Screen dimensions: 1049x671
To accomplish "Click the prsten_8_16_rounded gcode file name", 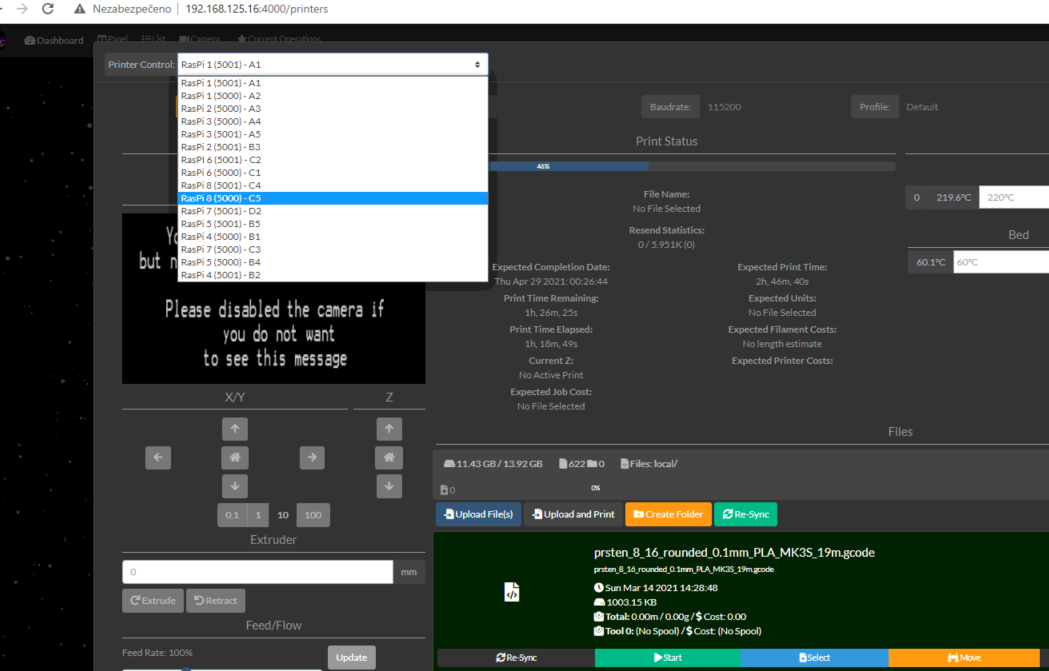I will pyautogui.click(x=734, y=553).
